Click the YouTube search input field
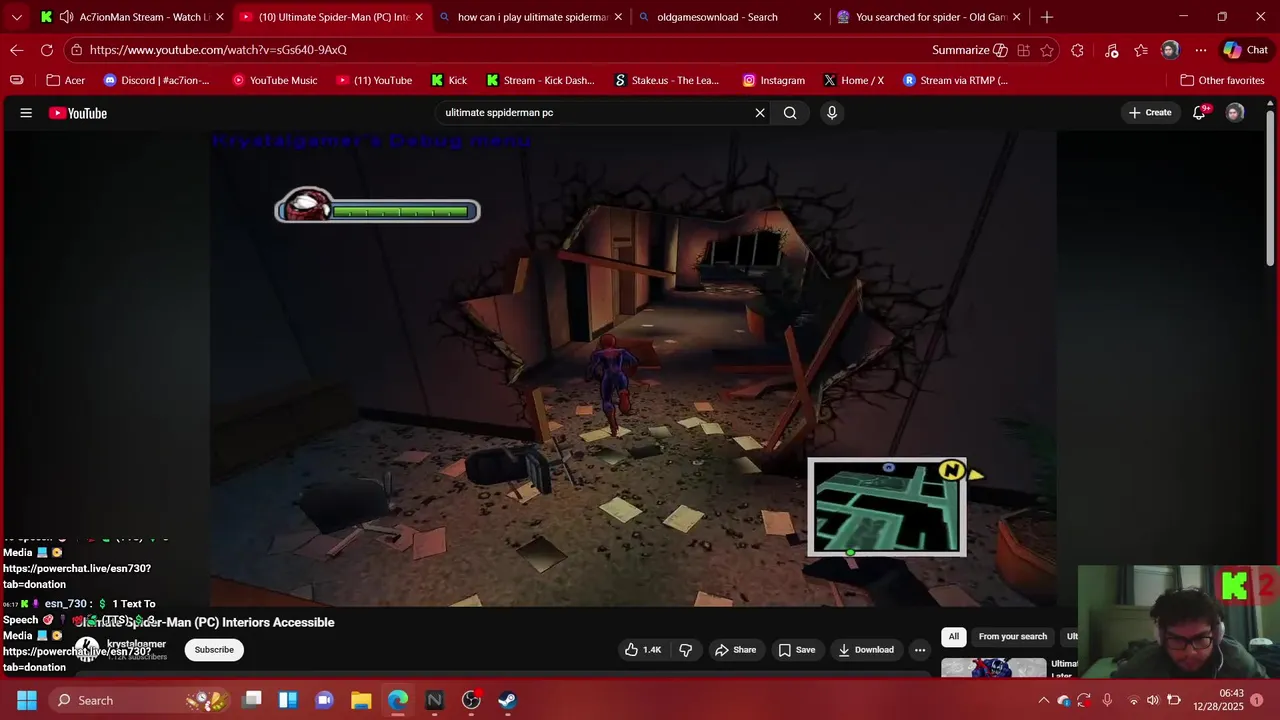 point(595,113)
